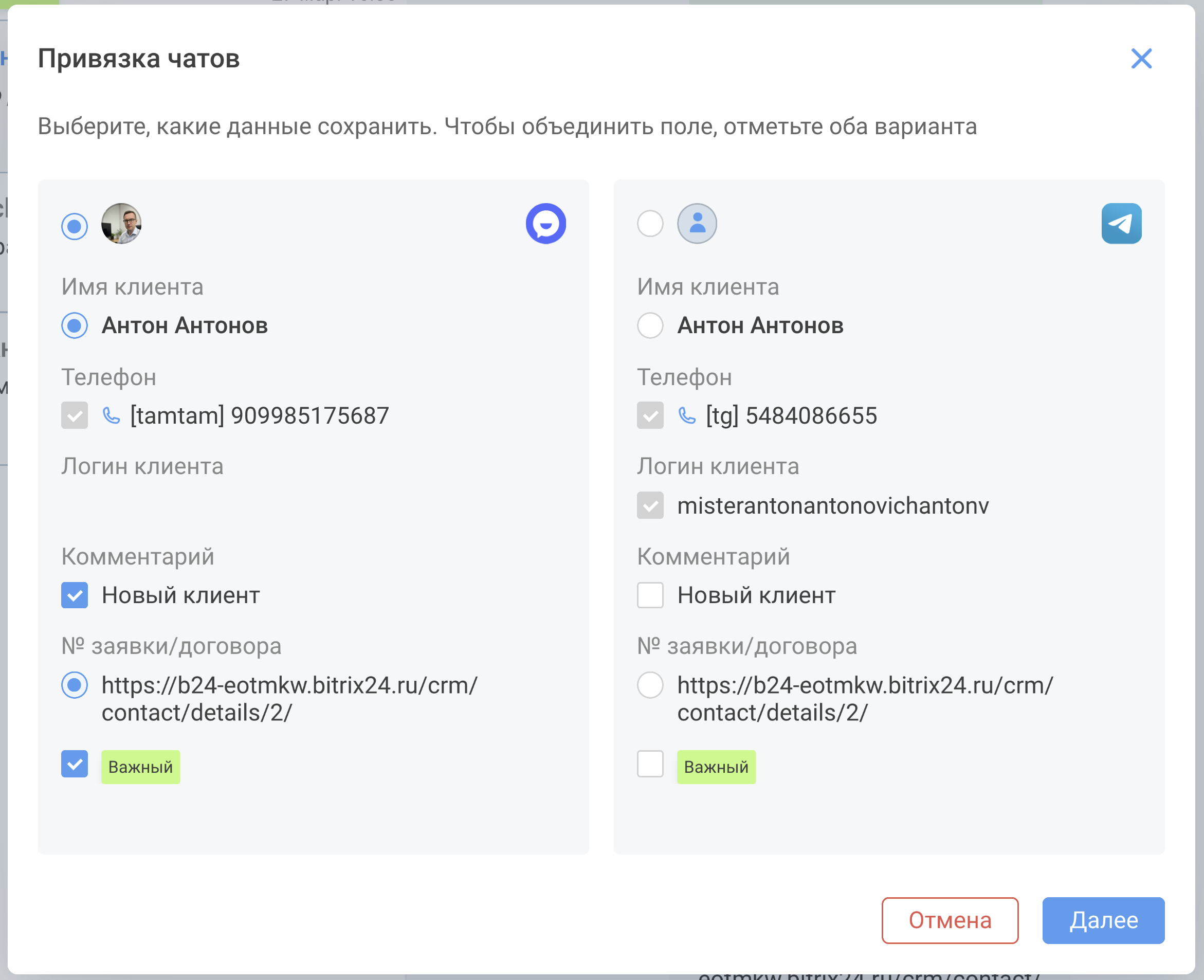
Task: Select the left chat card radio button
Action: [x=75, y=226]
